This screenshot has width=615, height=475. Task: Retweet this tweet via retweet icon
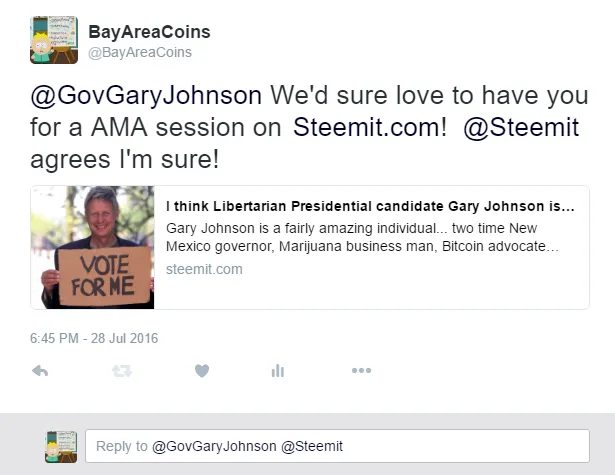point(122,371)
